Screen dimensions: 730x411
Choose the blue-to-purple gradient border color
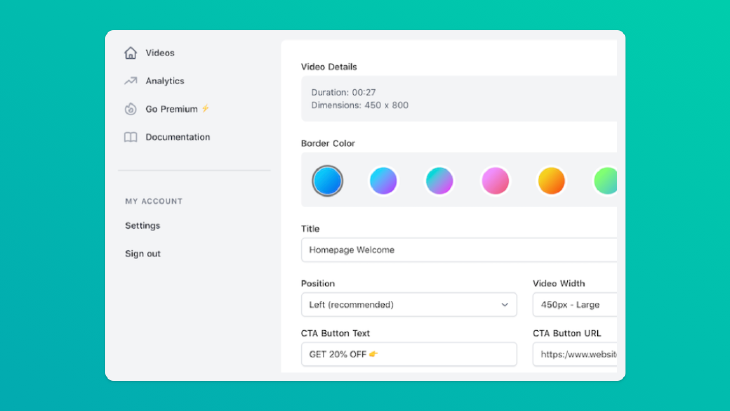coord(384,180)
